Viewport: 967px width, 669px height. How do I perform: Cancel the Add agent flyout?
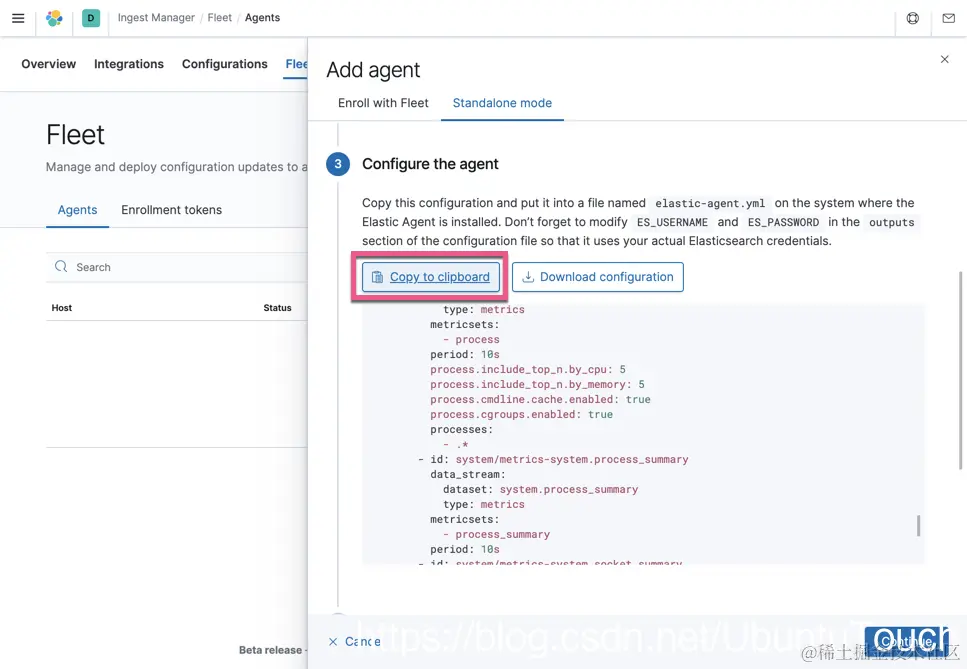[x=355, y=642]
